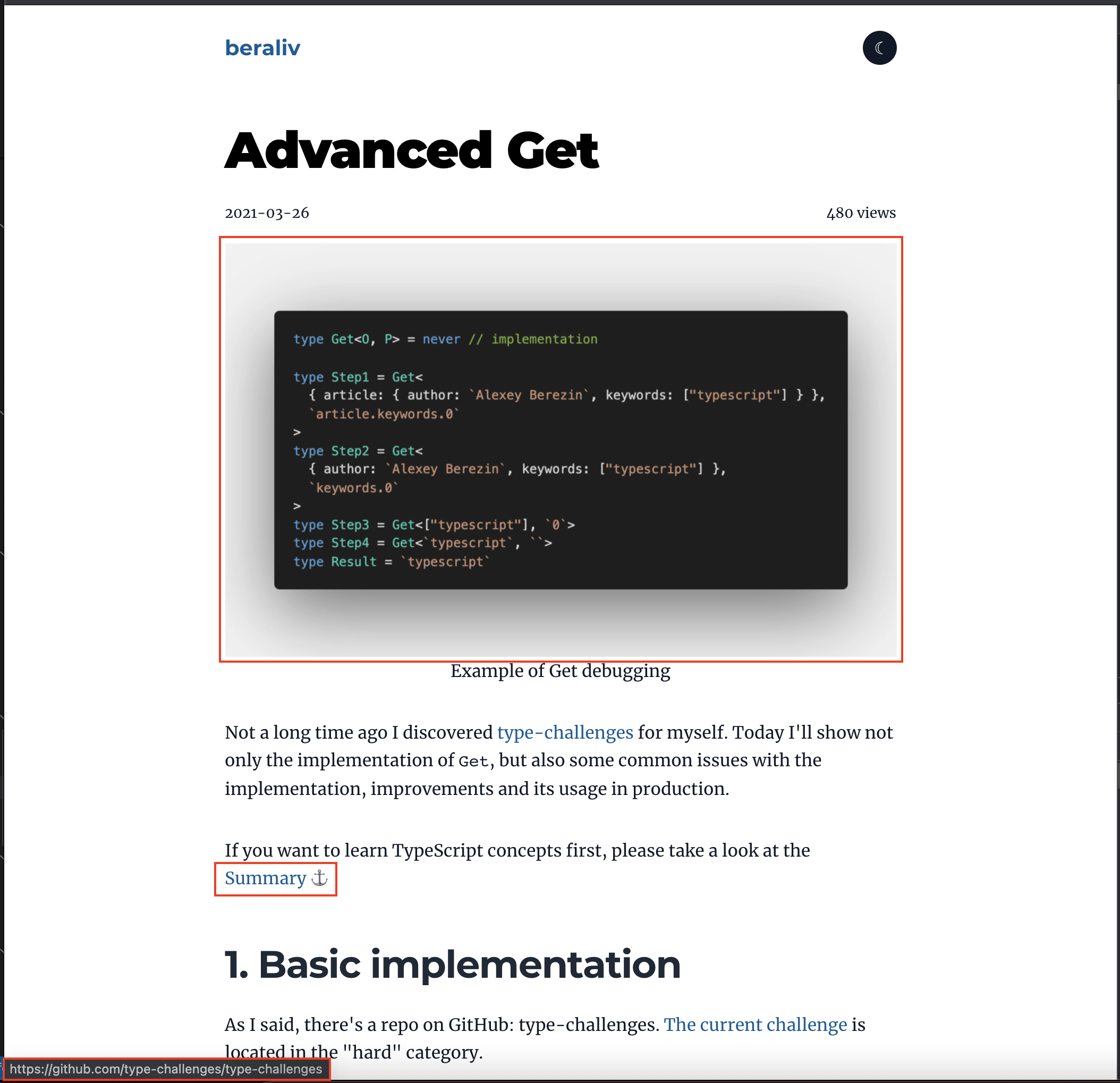
Task: Click the "type Step1 = Get<" line in the code image
Action: point(358,377)
